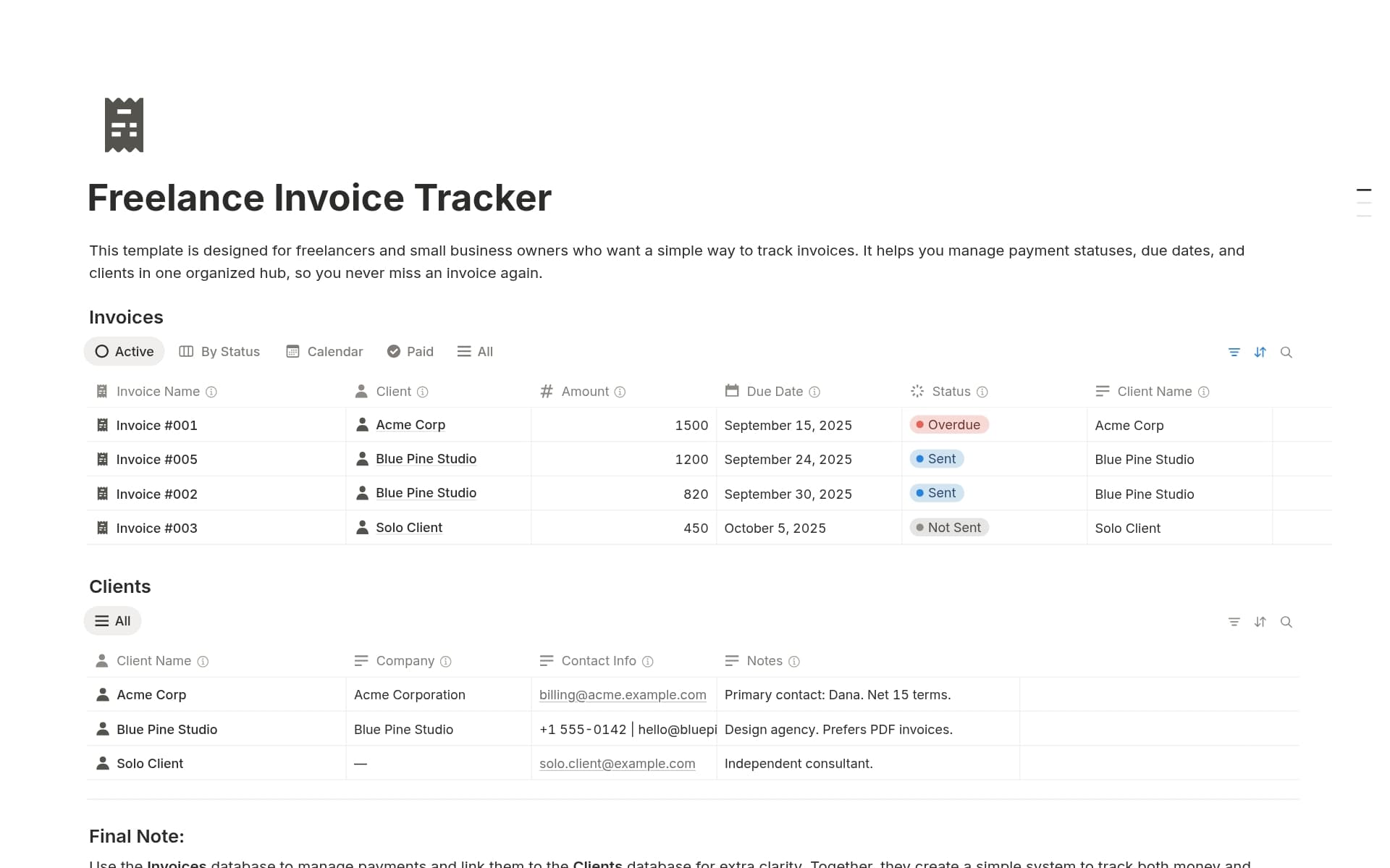Click the hash icon on the Amount column header
The image size is (1390, 868).
point(547,391)
